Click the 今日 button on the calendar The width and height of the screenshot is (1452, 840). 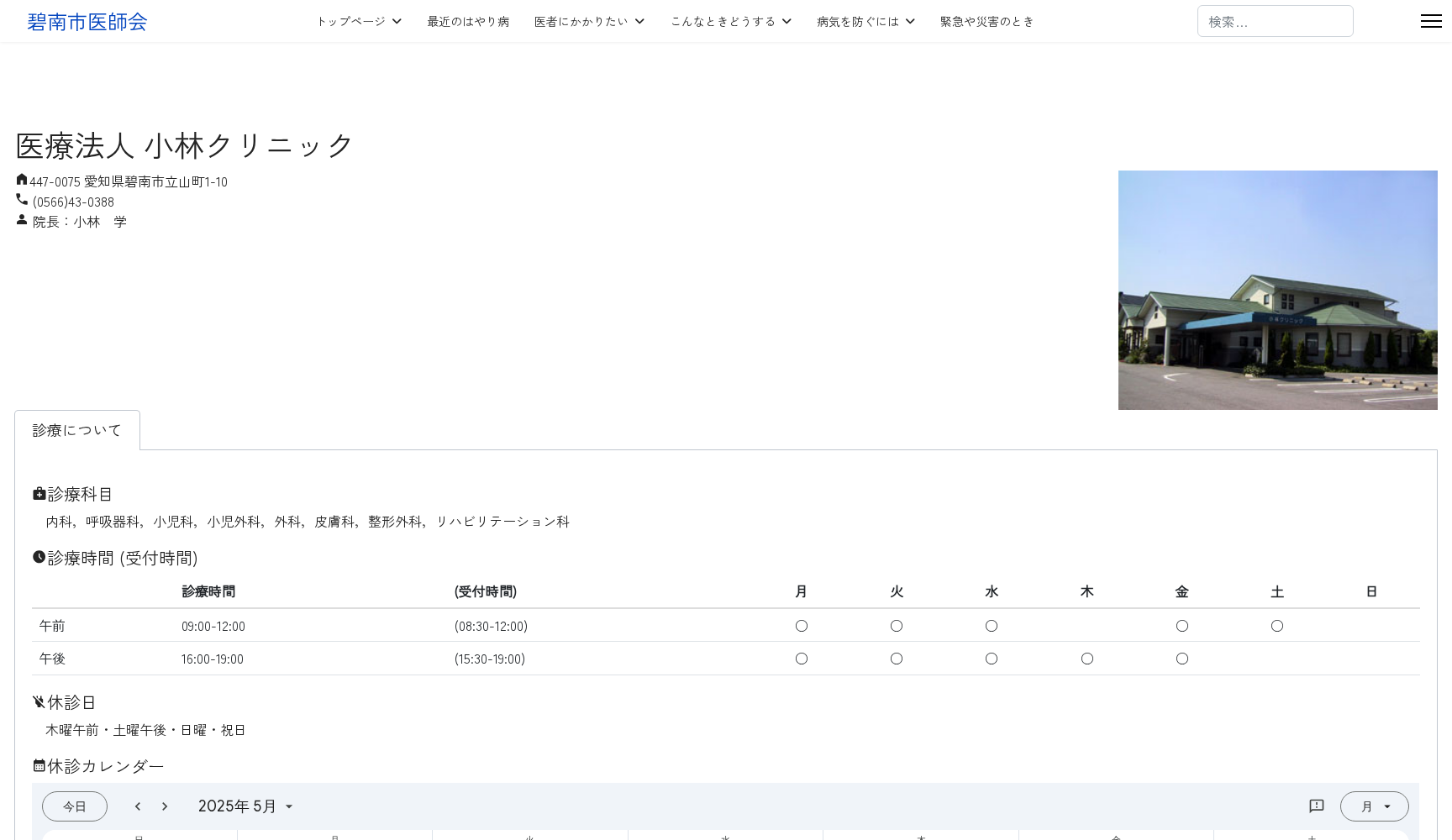point(75,806)
